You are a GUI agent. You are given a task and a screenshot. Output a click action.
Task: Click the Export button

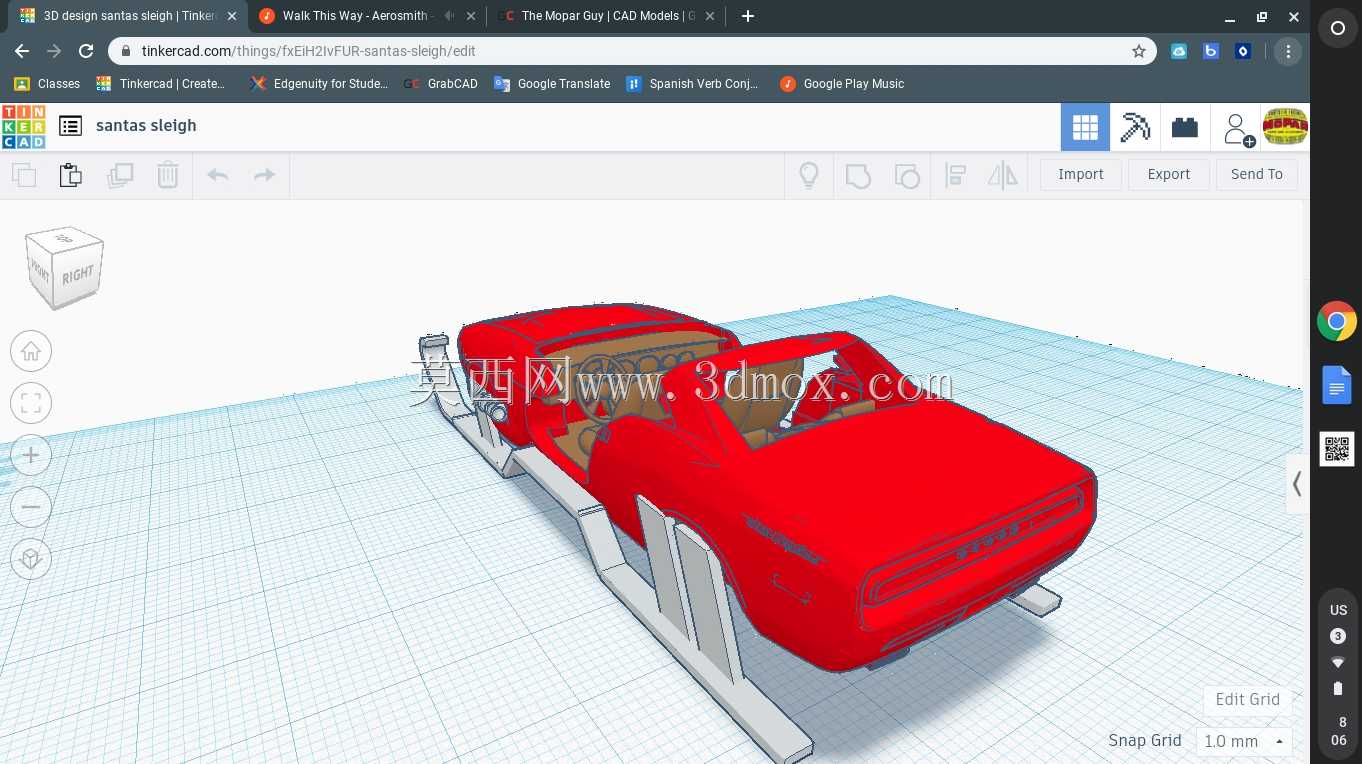tap(1169, 174)
